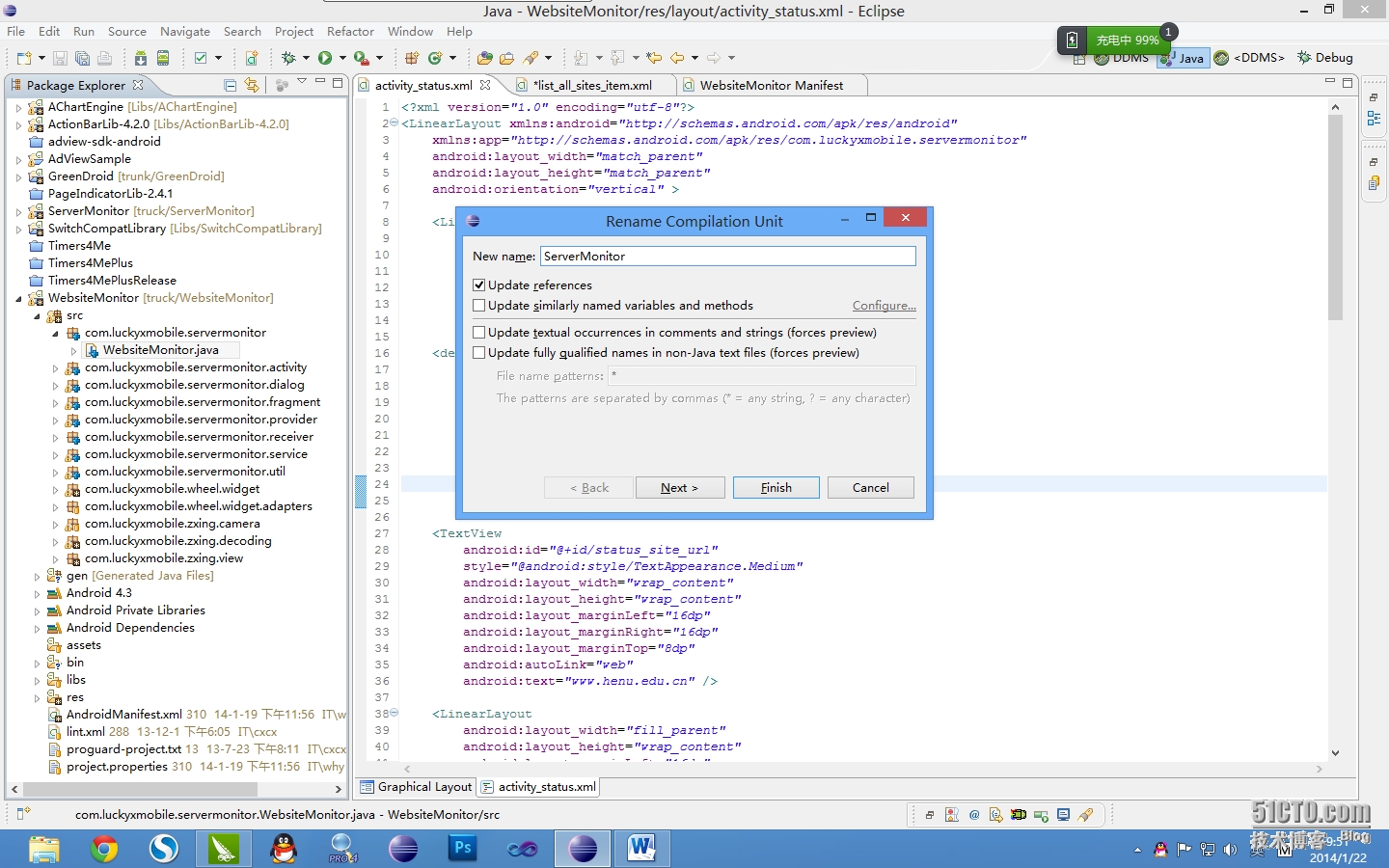Select the lint.xml file

pos(85,732)
